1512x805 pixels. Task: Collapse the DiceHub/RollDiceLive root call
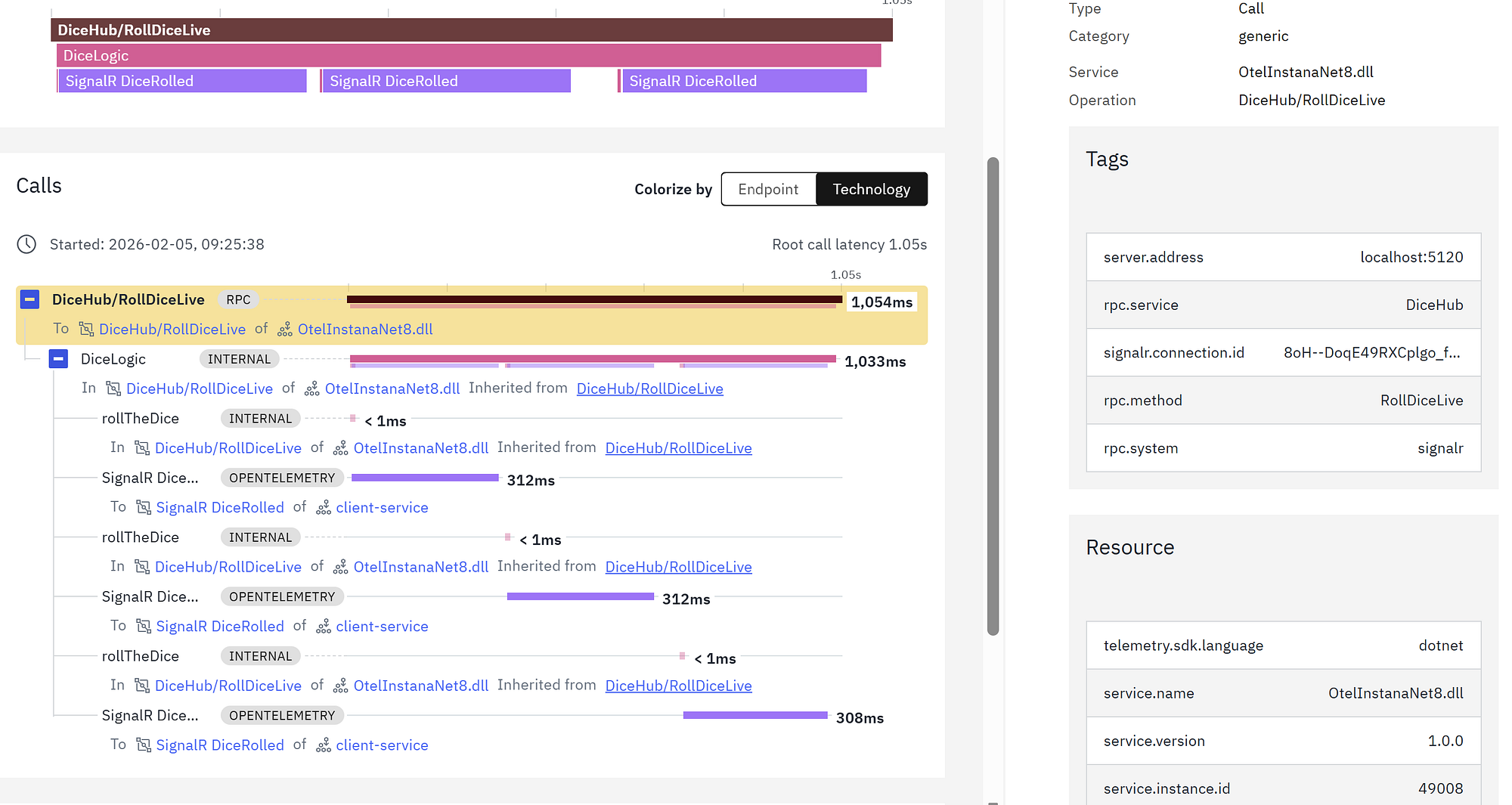click(x=29, y=299)
